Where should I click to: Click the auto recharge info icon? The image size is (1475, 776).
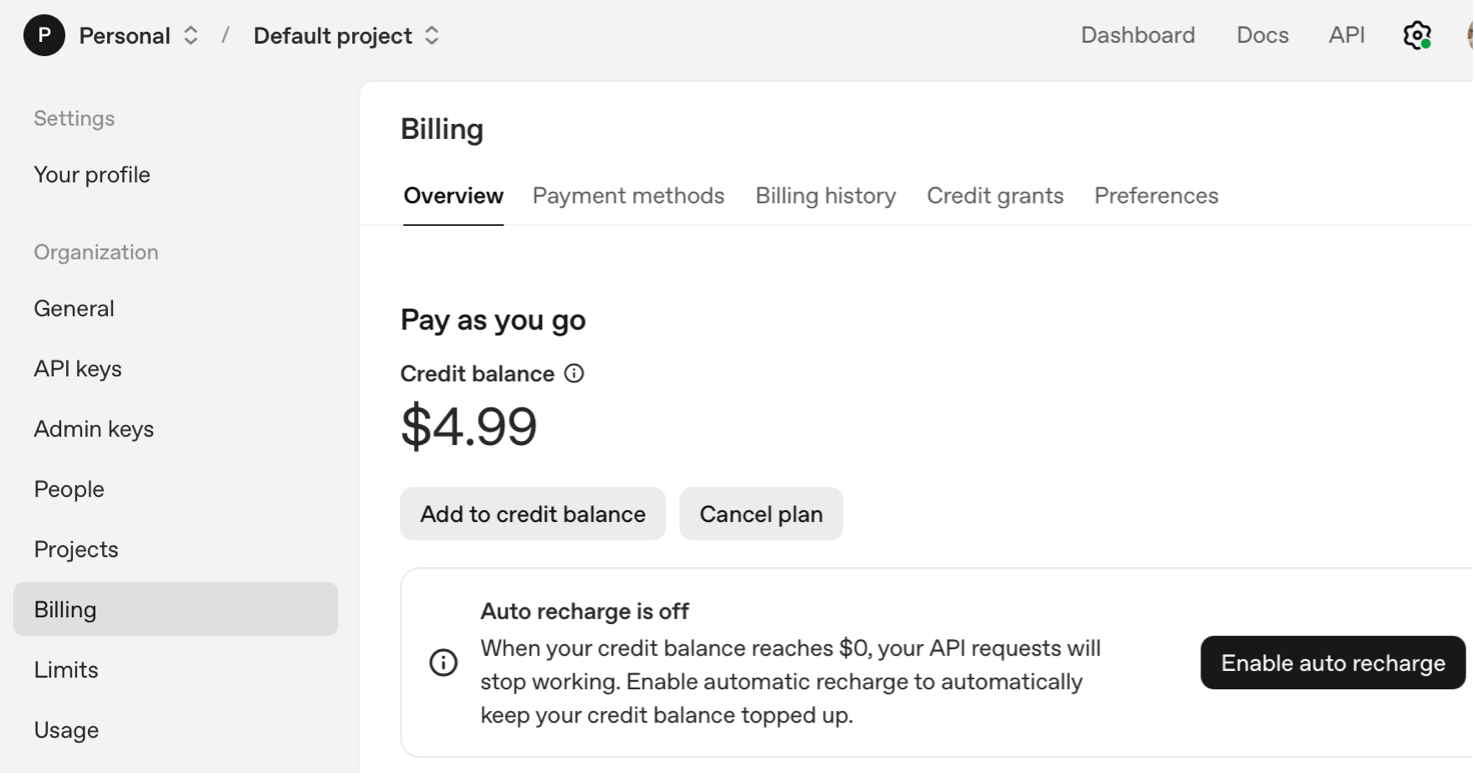tap(443, 662)
